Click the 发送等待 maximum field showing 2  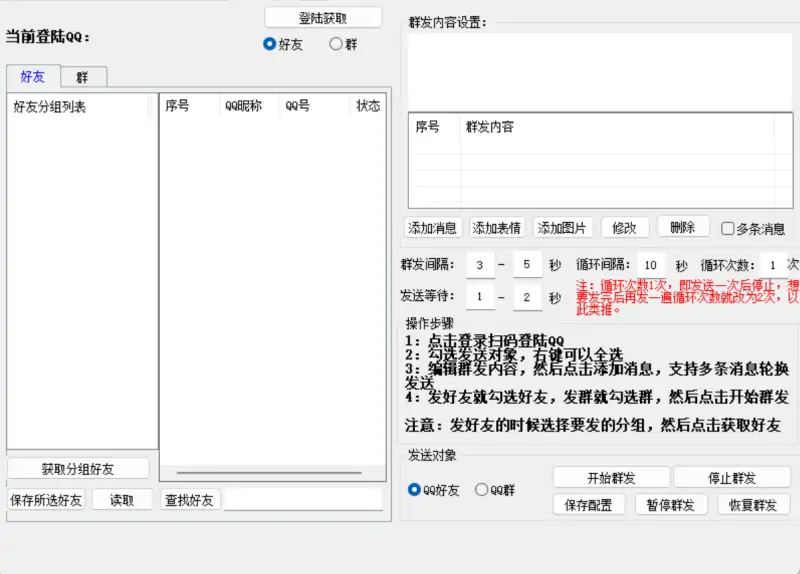[527, 296]
